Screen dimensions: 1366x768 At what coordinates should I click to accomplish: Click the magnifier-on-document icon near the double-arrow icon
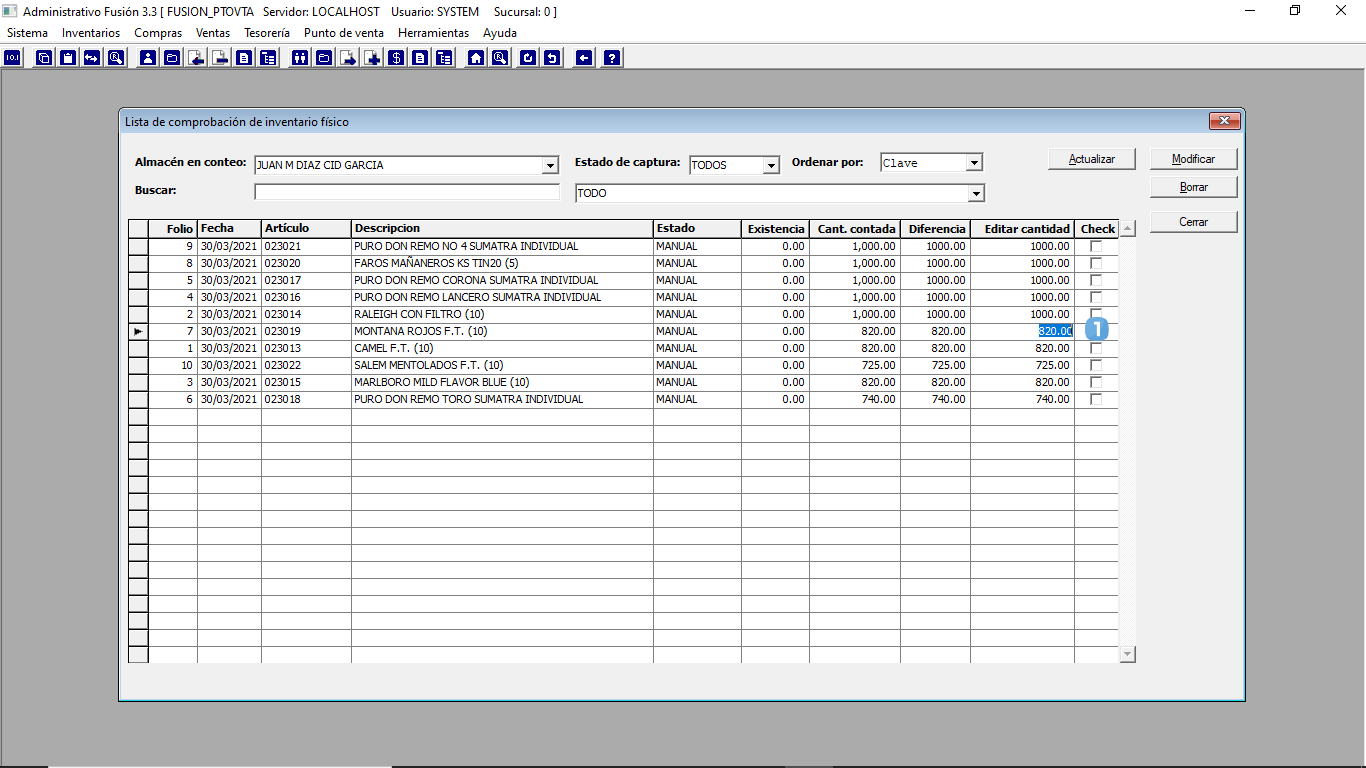pos(116,58)
